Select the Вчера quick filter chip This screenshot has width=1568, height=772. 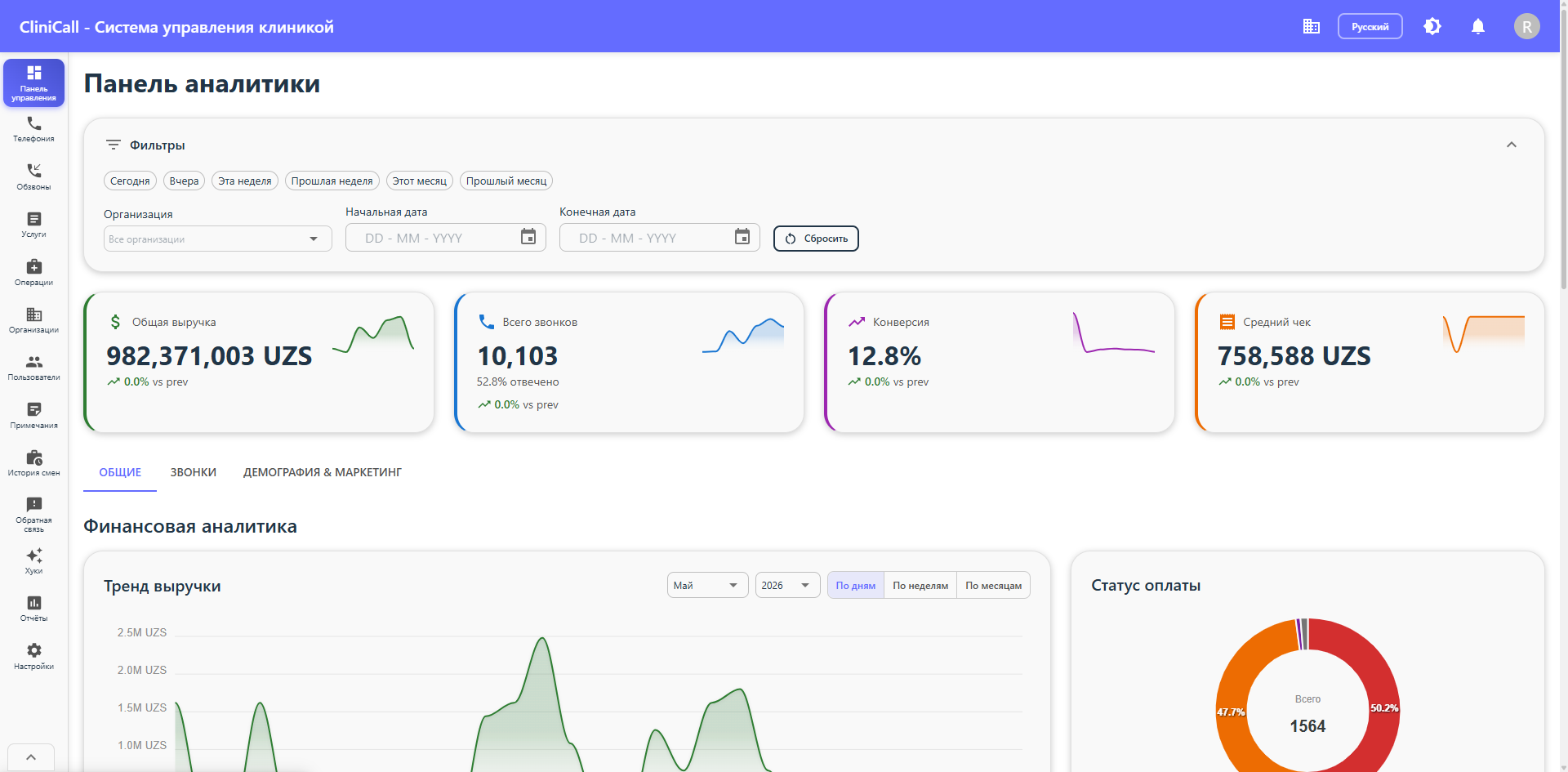[x=184, y=181]
